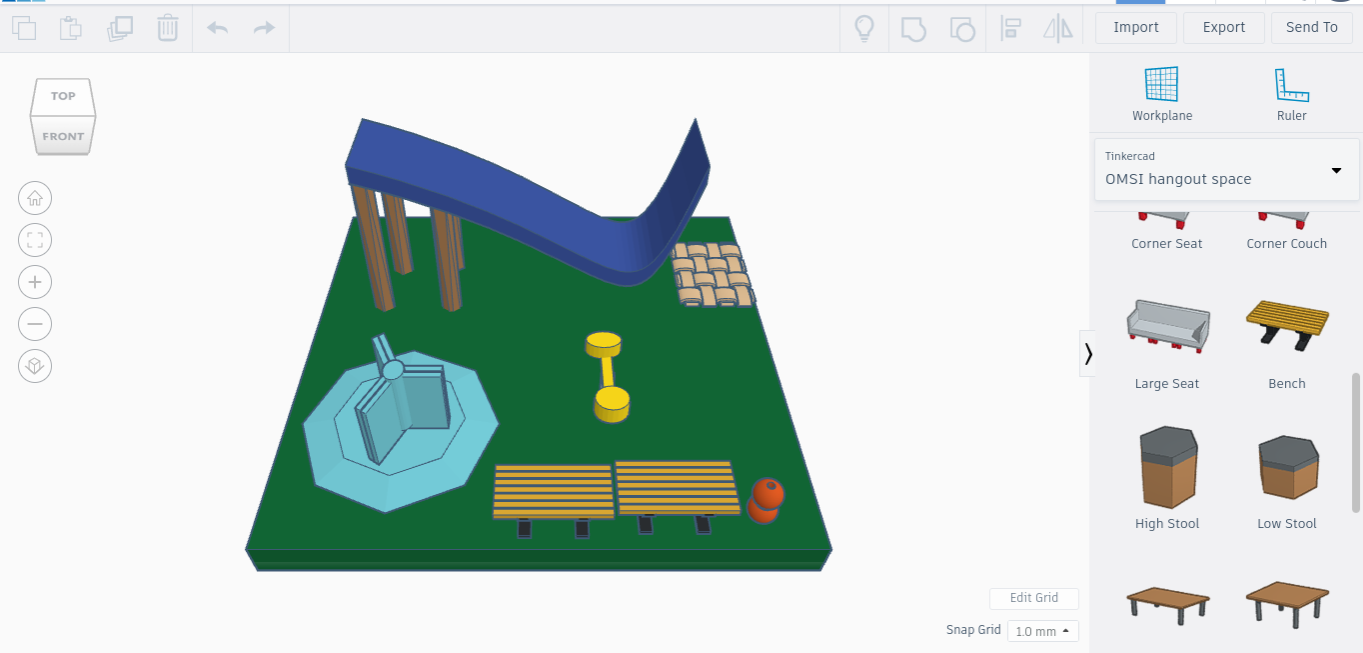Click the Zoom out minus icon
1363x653 pixels.
(x=35, y=324)
